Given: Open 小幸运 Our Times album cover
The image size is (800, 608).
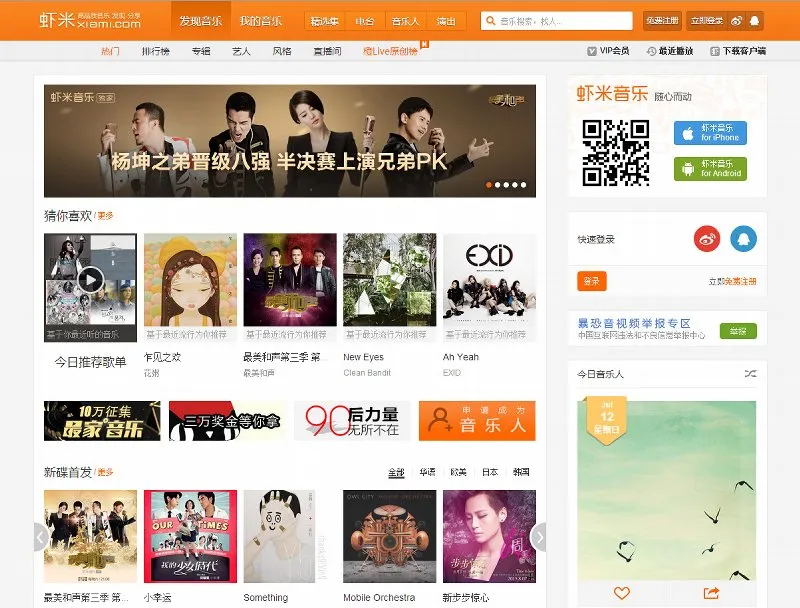Looking at the screenshot, I should [190, 537].
